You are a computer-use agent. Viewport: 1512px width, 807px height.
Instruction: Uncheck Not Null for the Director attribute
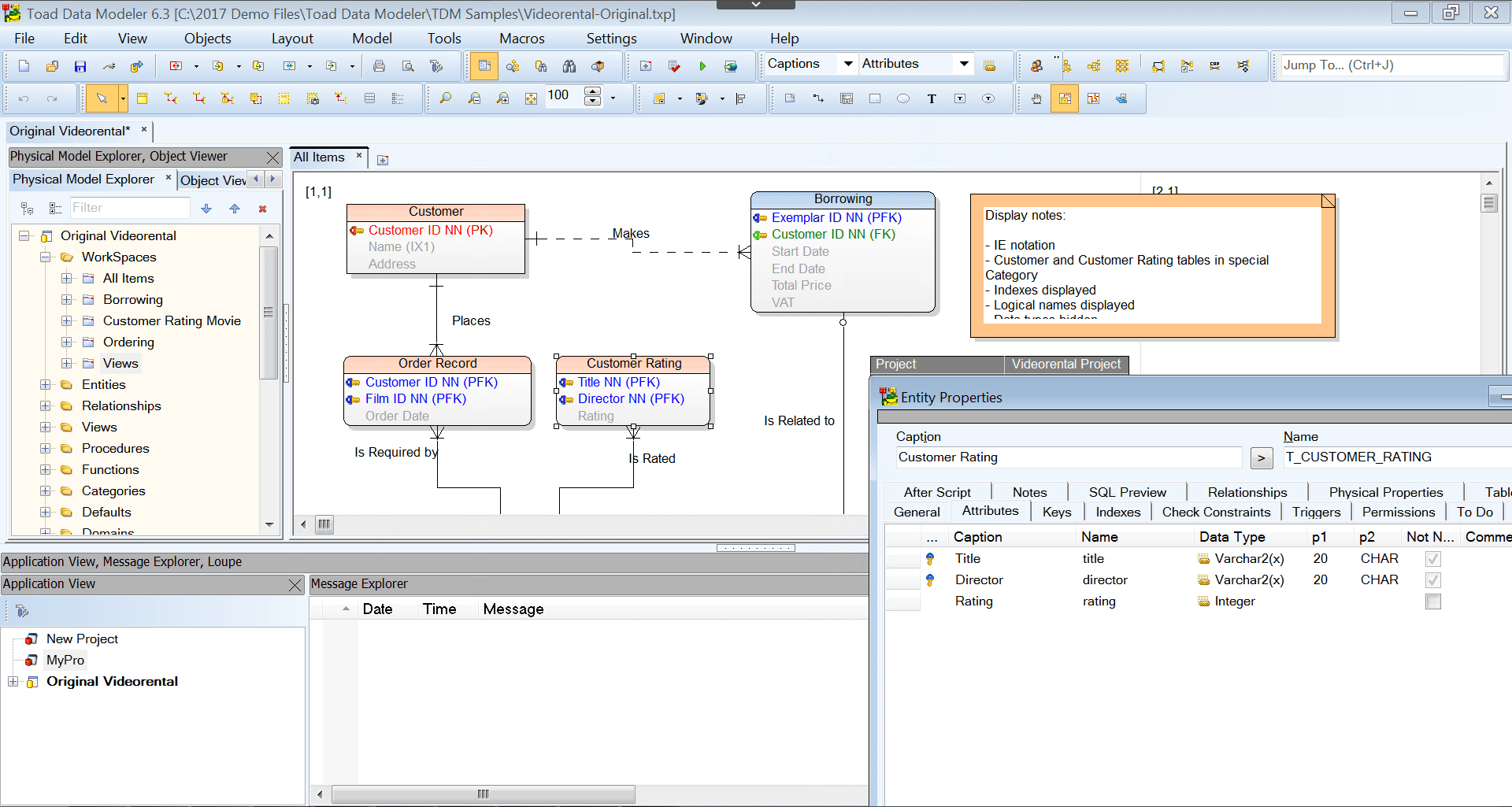coord(1432,580)
